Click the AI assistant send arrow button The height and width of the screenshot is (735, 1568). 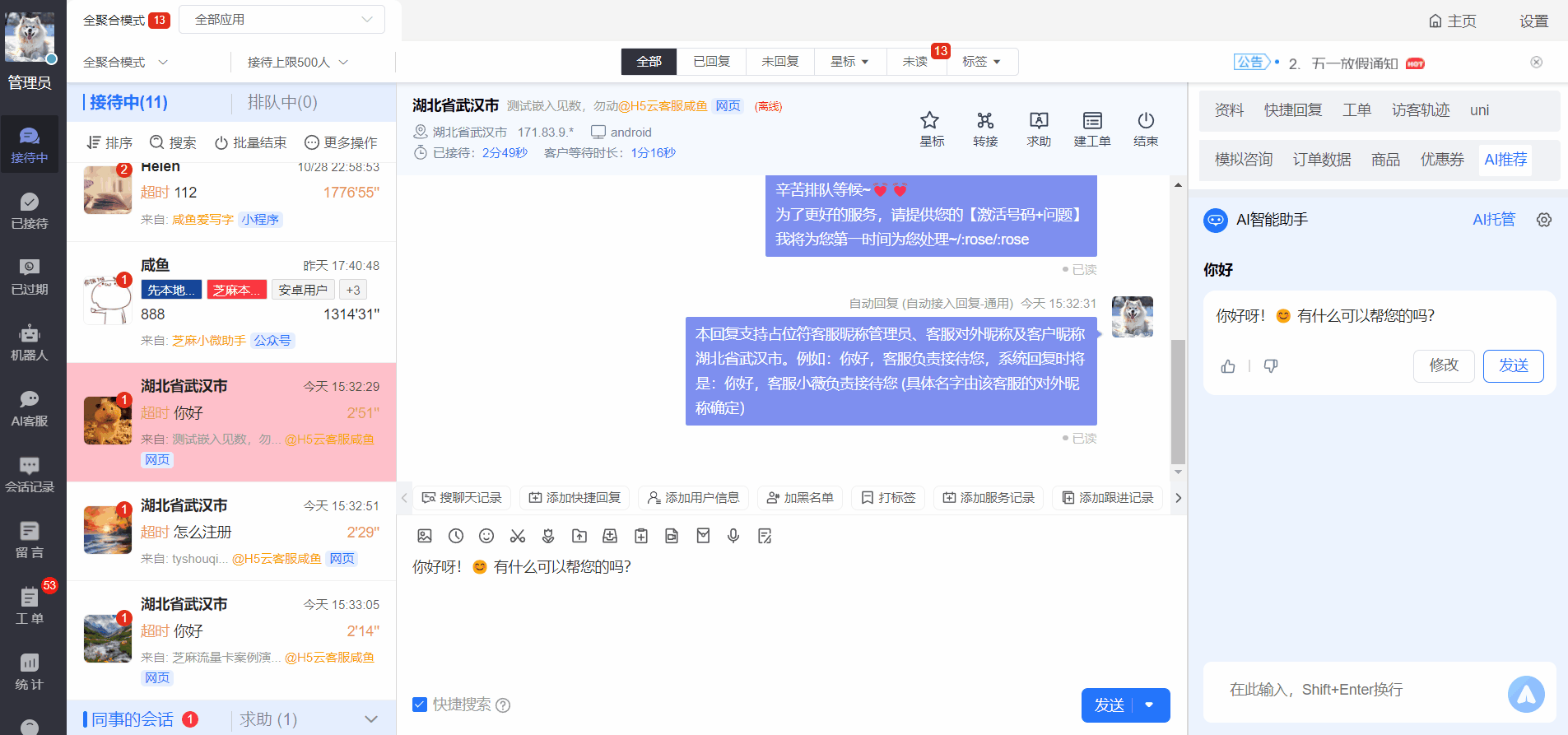1526,694
